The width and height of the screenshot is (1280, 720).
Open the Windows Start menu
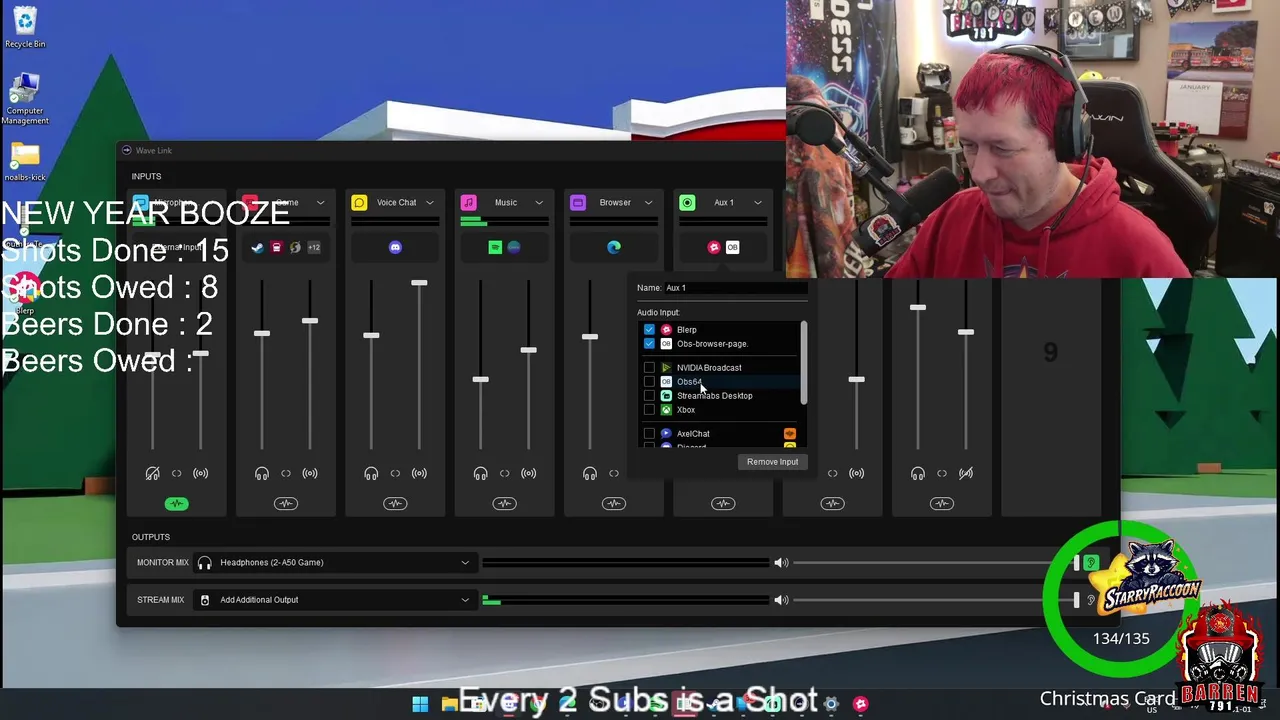(x=420, y=704)
